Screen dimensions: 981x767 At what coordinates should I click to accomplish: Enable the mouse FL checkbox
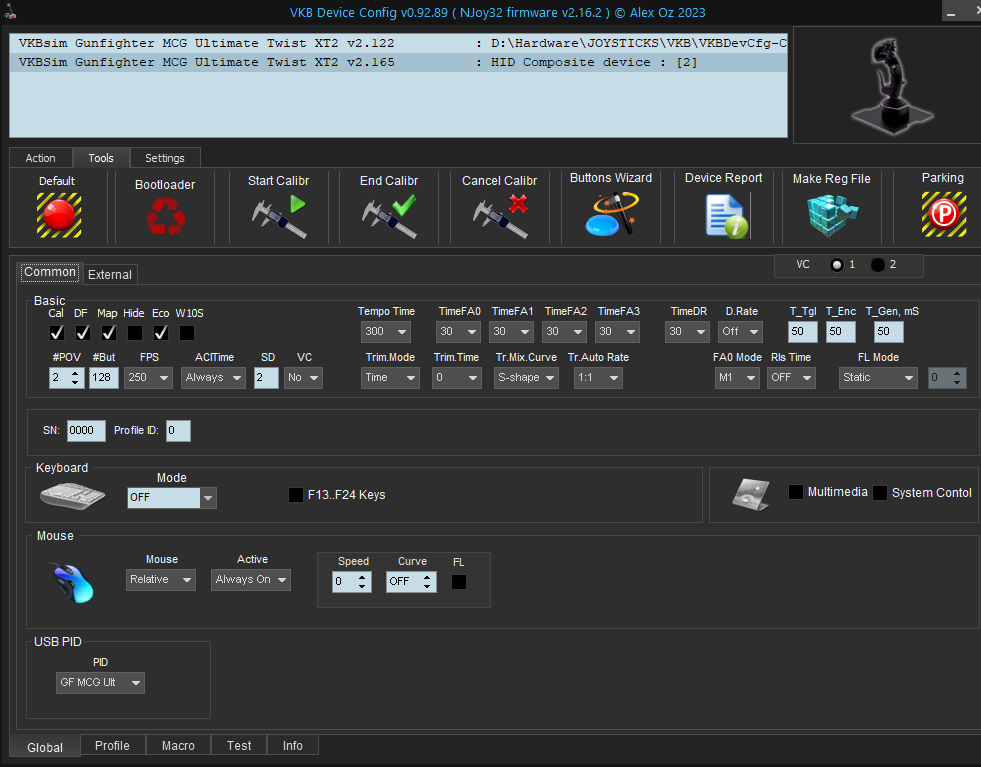click(459, 582)
